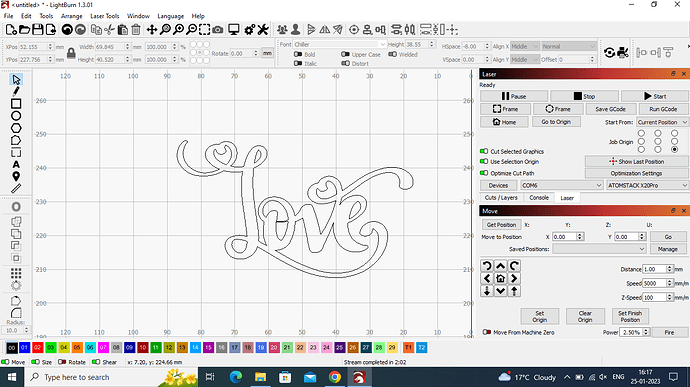690x387 pixels.
Task: Open the COM6 port dropdown
Action: pos(562,185)
